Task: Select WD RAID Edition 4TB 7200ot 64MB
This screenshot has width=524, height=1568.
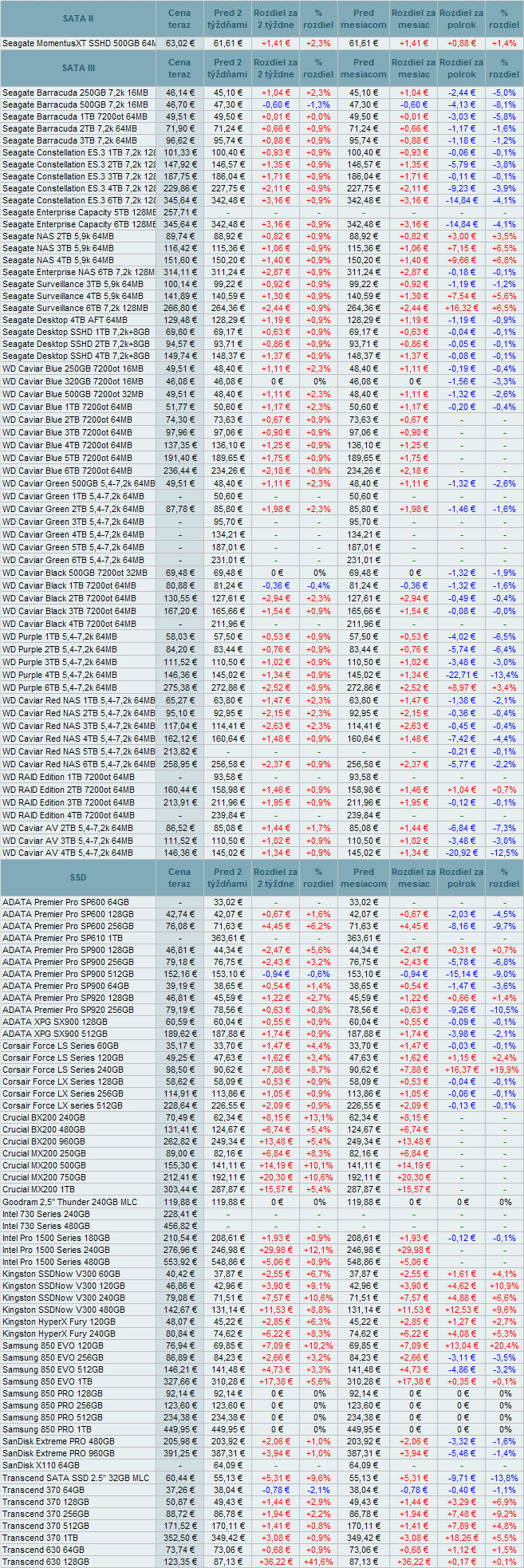Action: [x=69, y=815]
